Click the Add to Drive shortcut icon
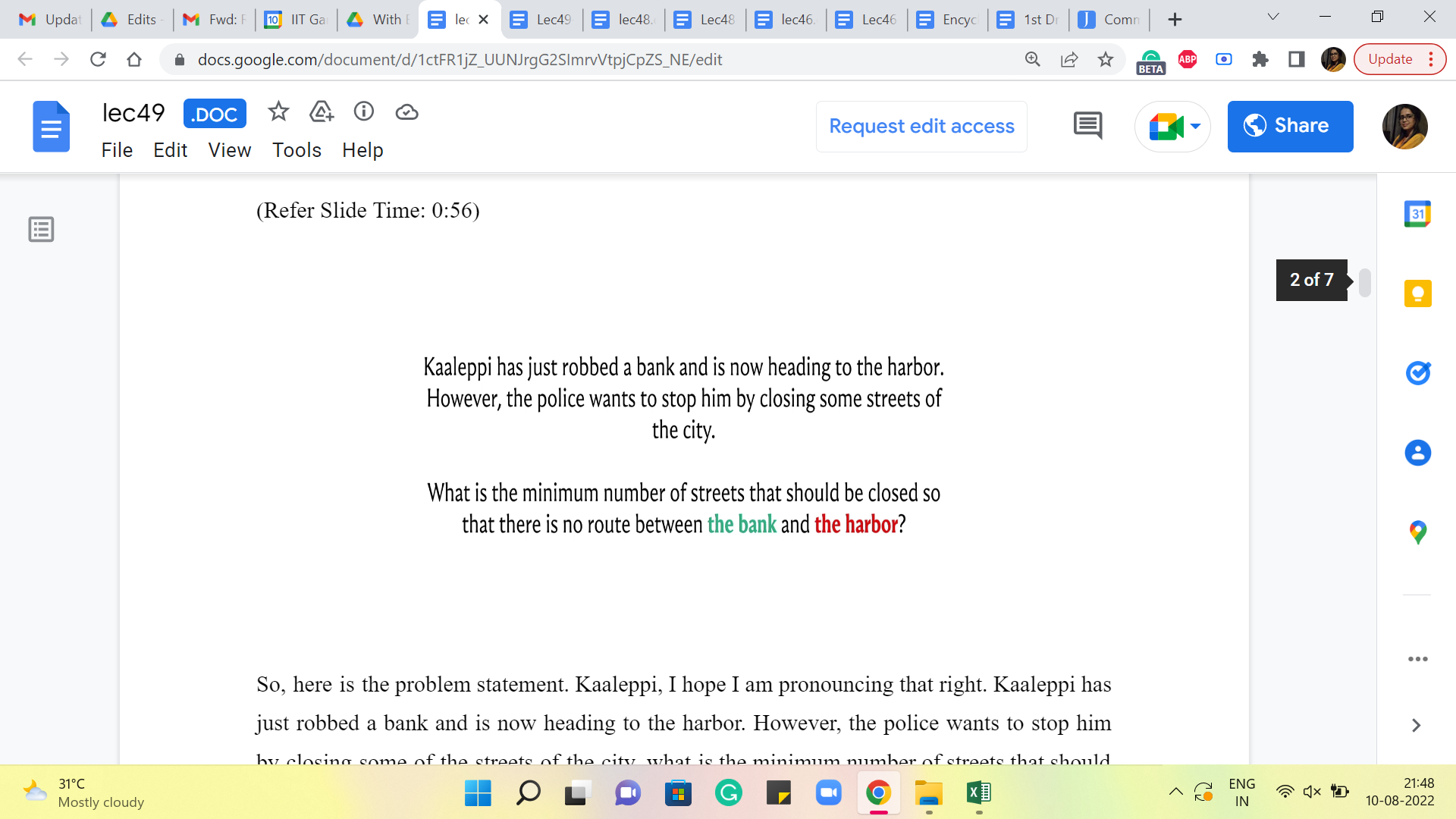The width and height of the screenshot is (1456, 819). pos(322,112)
